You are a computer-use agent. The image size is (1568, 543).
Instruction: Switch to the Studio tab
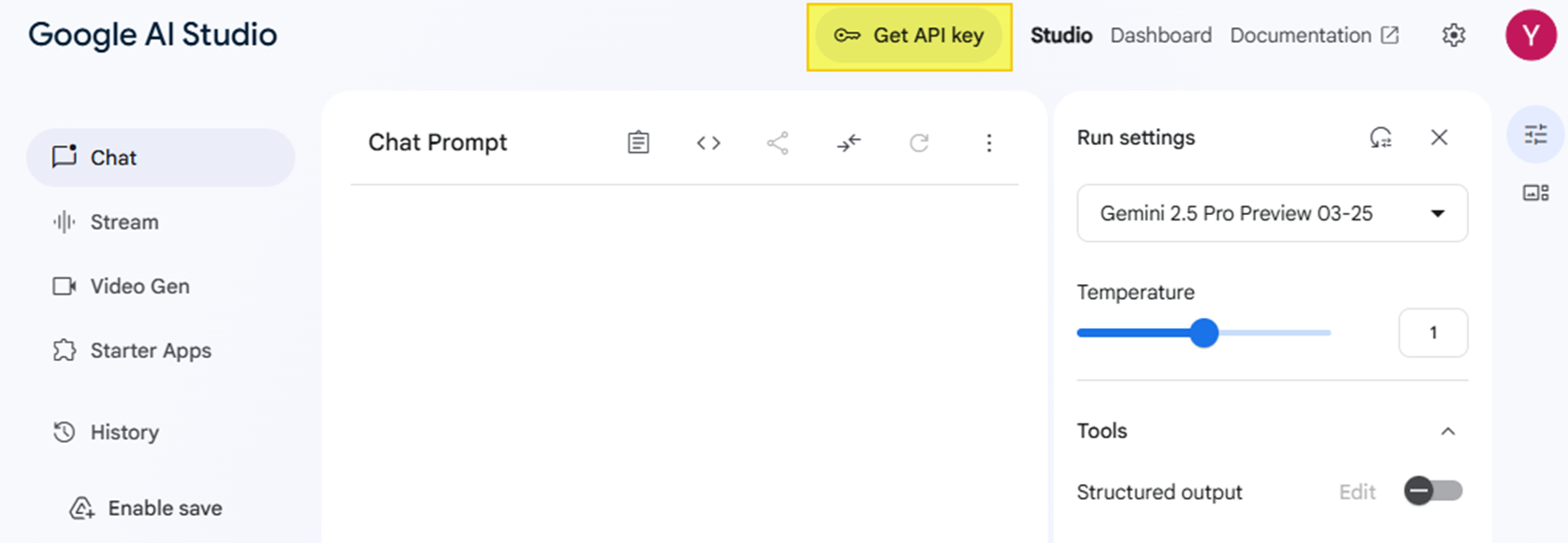pyautogui.click(x=1061, y=36)
